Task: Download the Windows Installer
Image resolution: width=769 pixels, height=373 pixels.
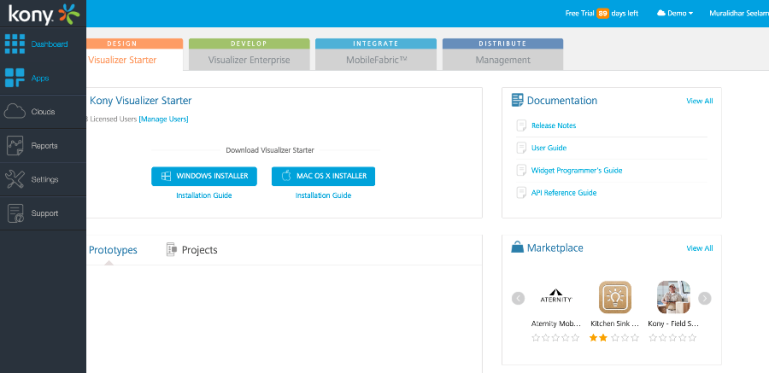Action: point(204,176)
